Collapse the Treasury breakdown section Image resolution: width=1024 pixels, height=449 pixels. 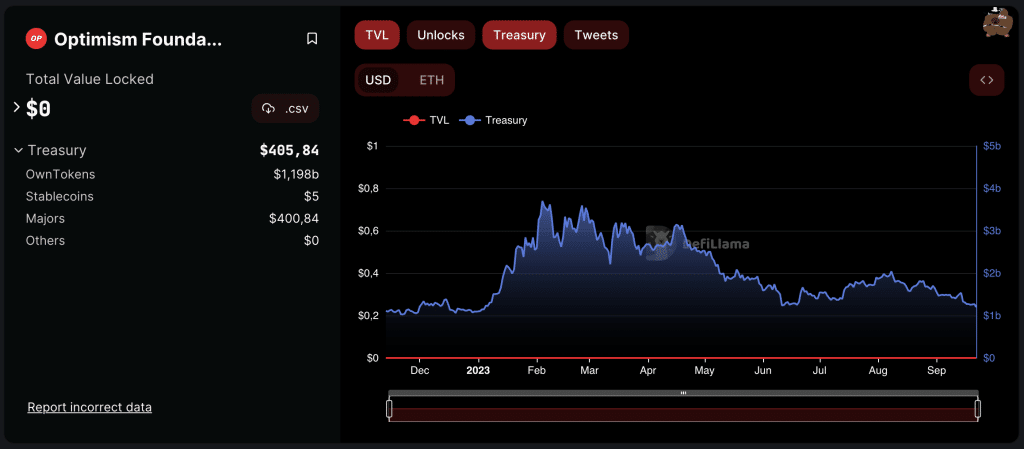[18, 150]
